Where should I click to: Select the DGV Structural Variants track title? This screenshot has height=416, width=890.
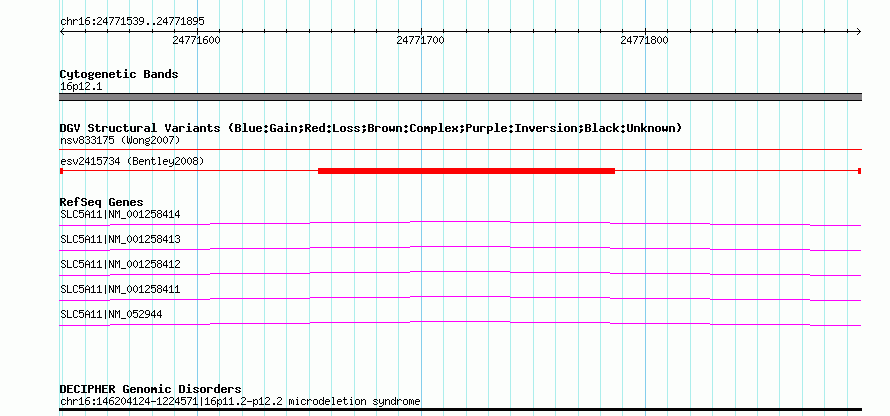pos(371,128)
